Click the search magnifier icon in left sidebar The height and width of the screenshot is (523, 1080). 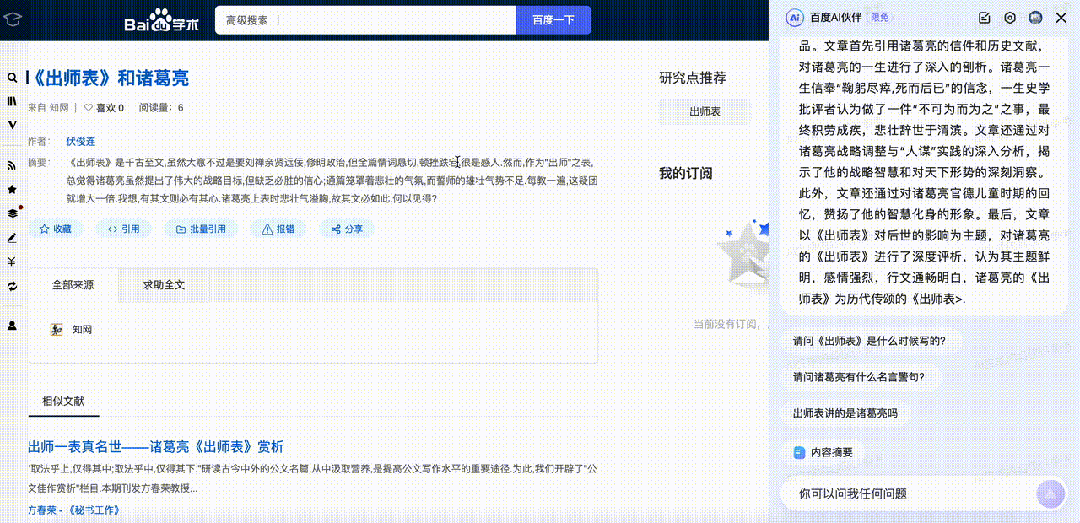click(x=12, y=78)
